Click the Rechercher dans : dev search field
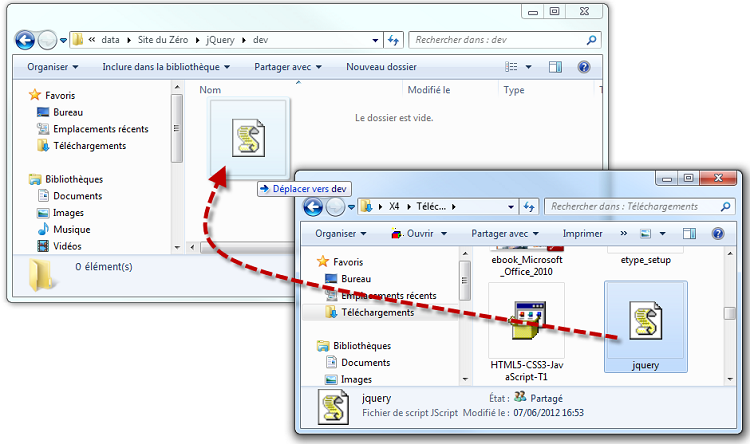 coord(496,40)
